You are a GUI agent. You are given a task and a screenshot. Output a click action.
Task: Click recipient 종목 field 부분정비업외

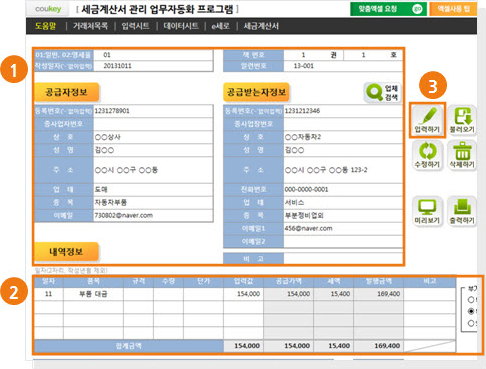[343, 215]
